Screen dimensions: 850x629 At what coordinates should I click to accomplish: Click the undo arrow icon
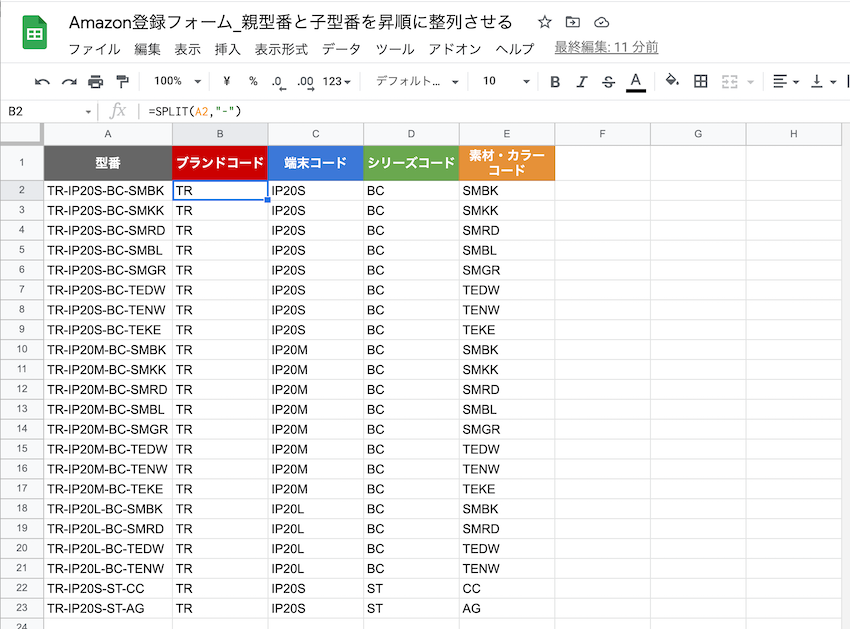point(42,82)
